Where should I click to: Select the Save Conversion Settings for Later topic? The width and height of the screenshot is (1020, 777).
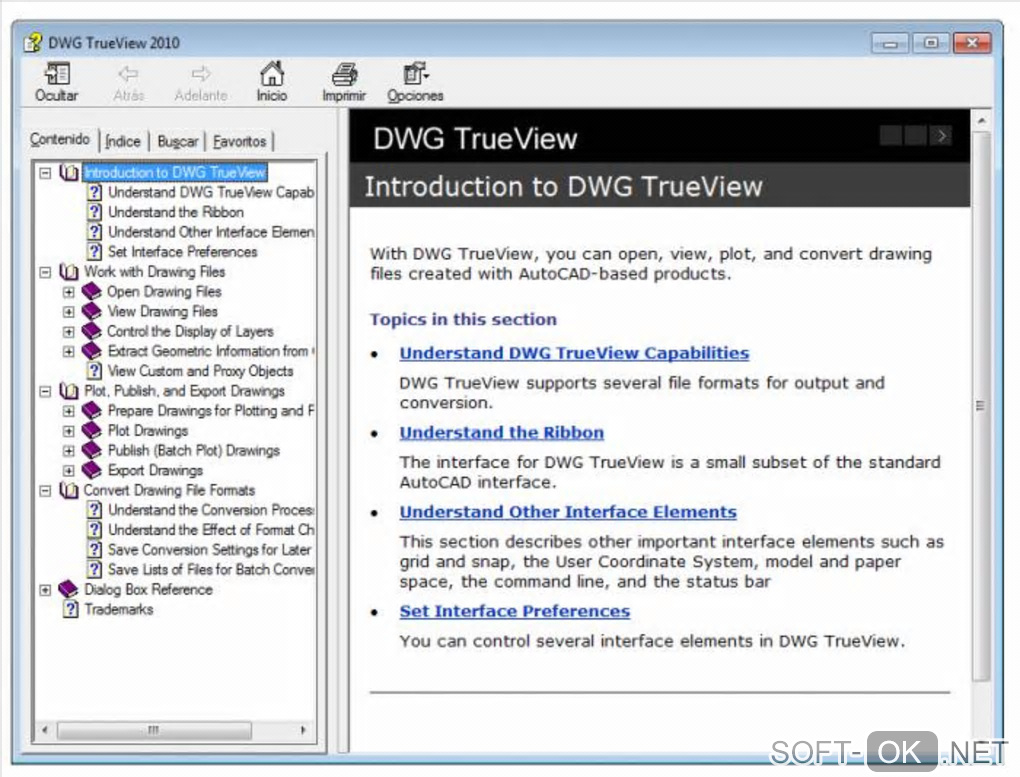click(x=209, y=550)
